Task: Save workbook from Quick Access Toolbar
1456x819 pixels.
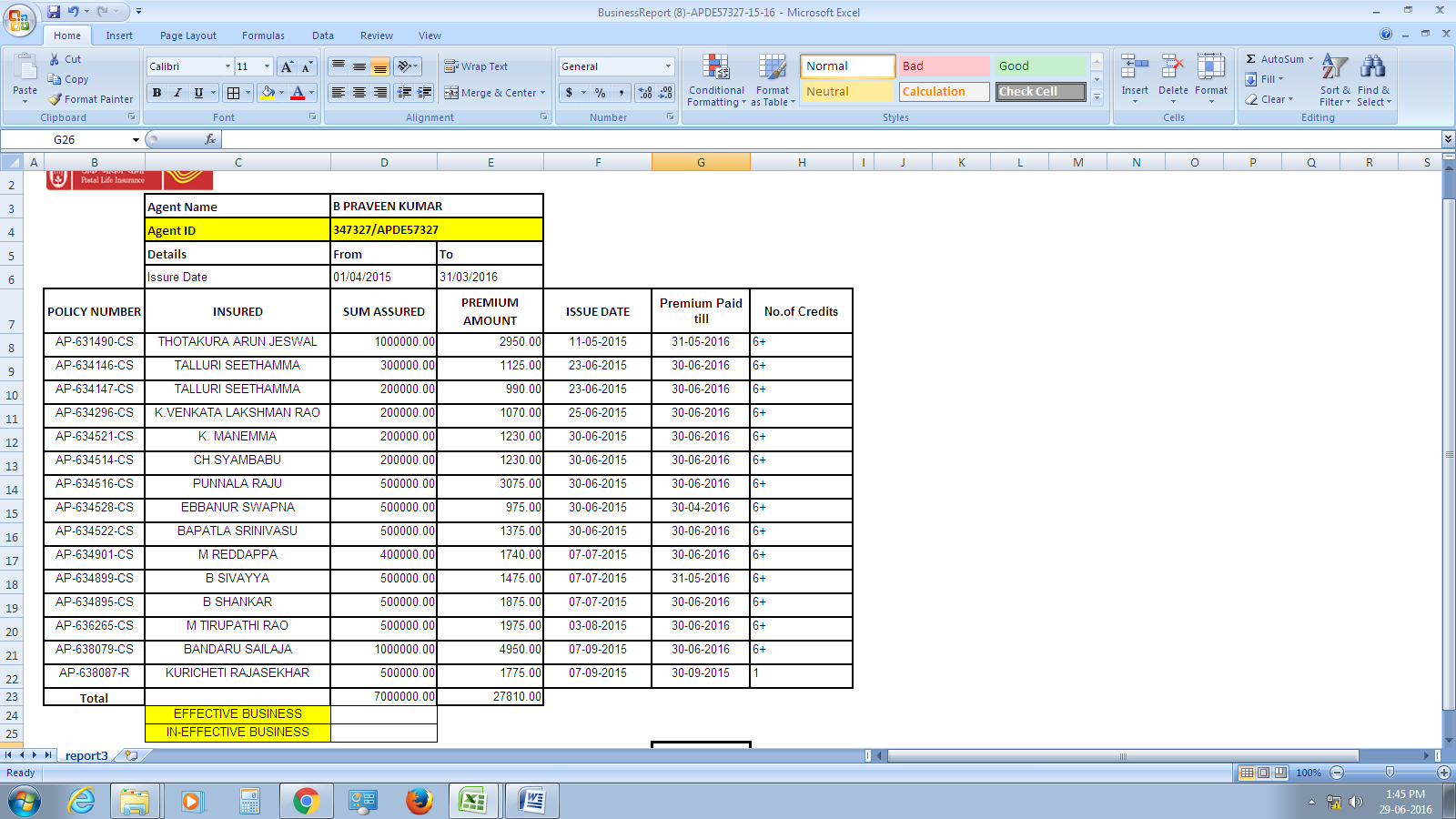Action: [x=54, y=12]
